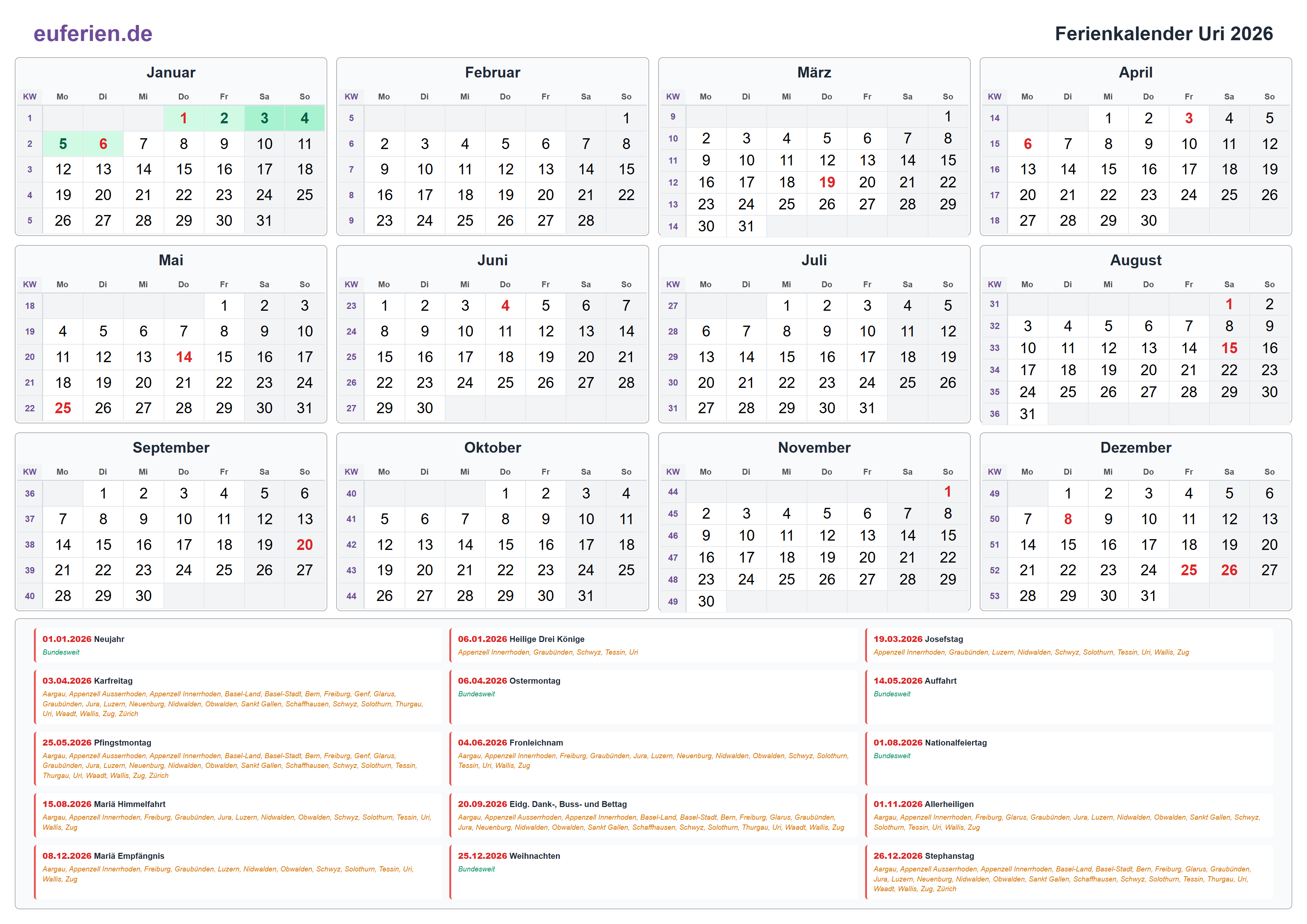Click week number 53 in Dezember
1307x924 pixels.
pos(994,596)
